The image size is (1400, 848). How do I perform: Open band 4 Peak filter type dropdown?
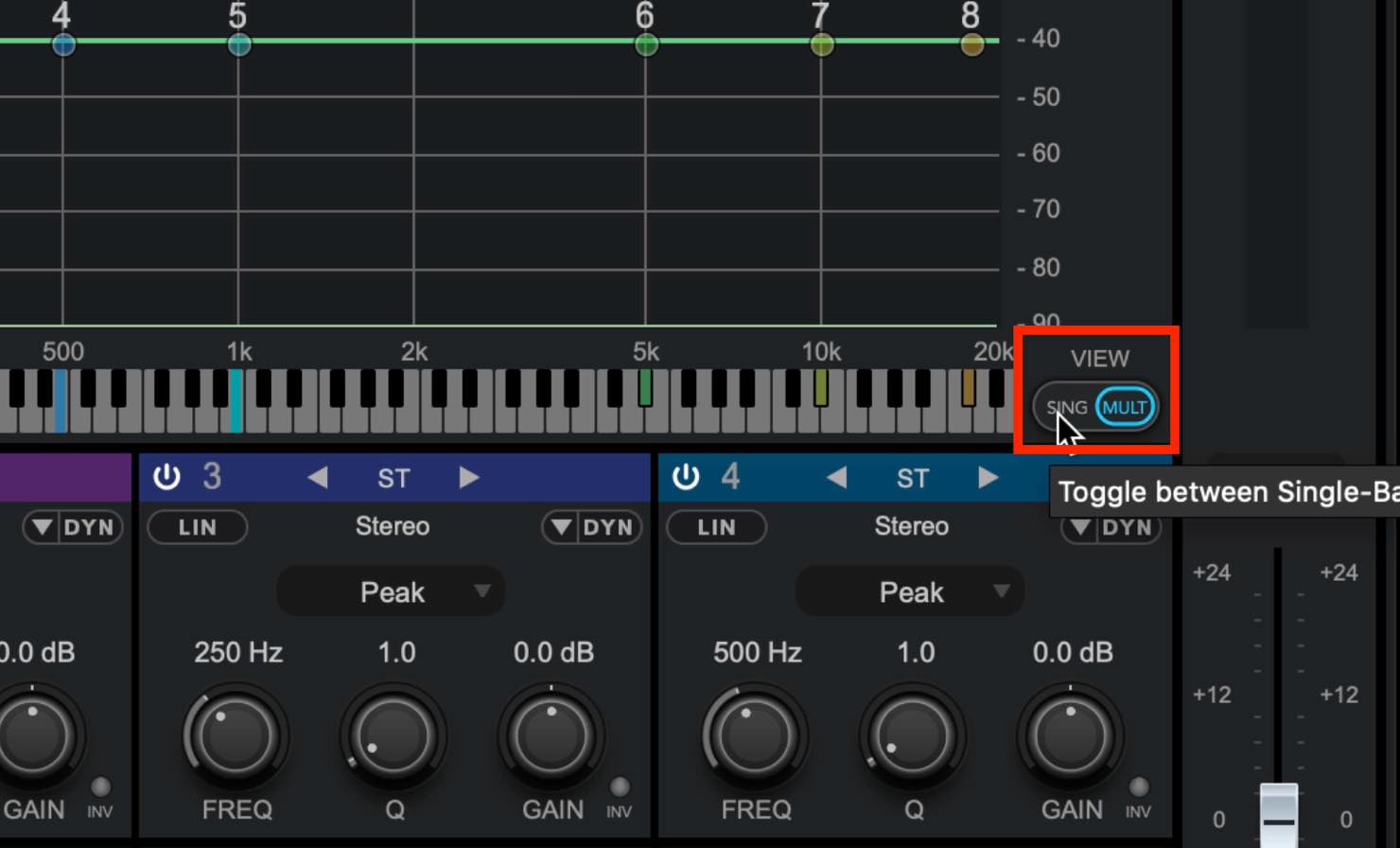click(x=910, y=592)
